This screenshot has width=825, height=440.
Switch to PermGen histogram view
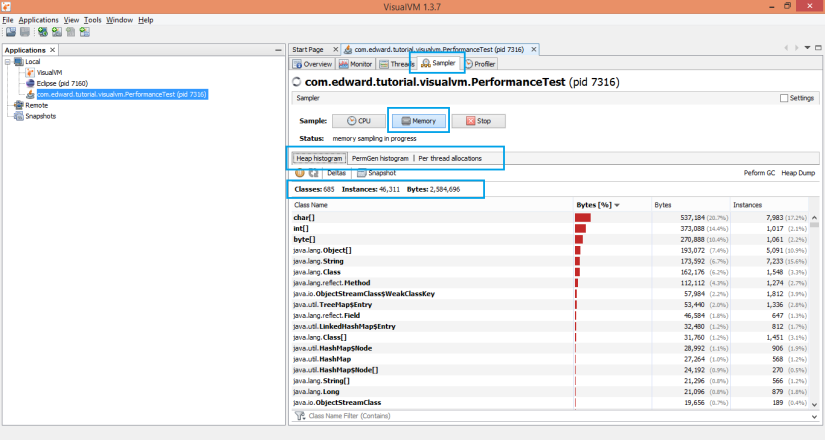click(380, 158)
